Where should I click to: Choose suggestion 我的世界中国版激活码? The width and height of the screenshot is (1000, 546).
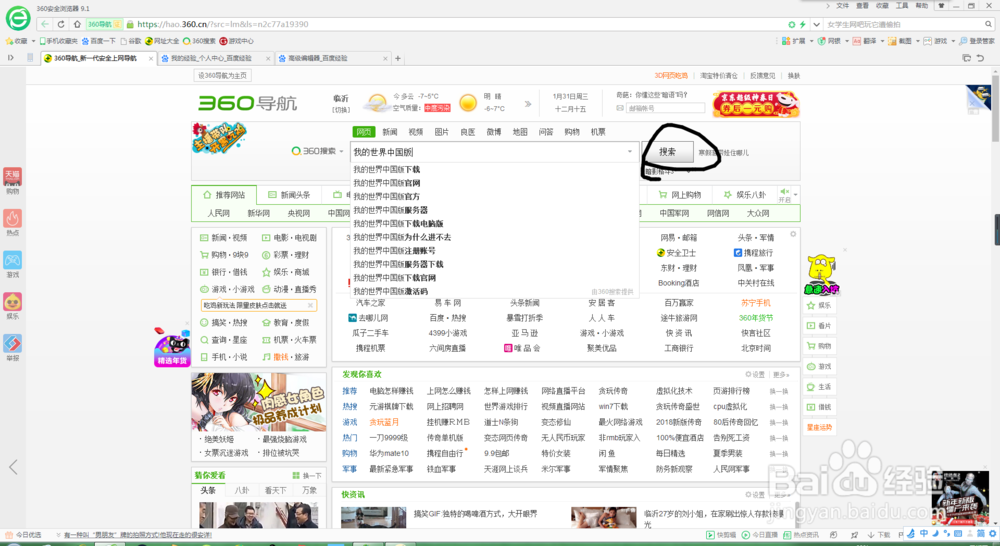390,291
